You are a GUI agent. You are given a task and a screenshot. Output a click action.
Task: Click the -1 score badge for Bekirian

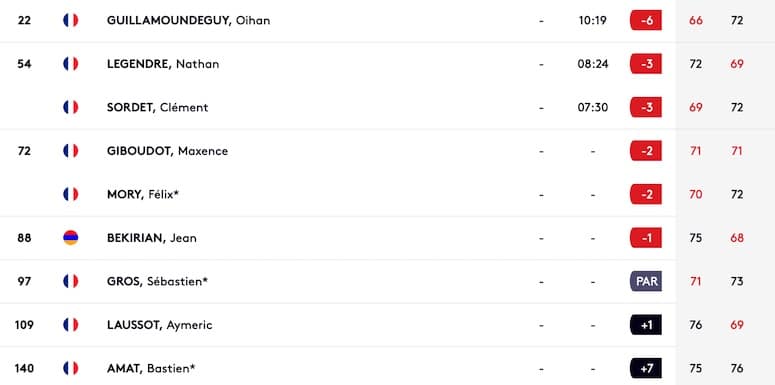(646, 238)
